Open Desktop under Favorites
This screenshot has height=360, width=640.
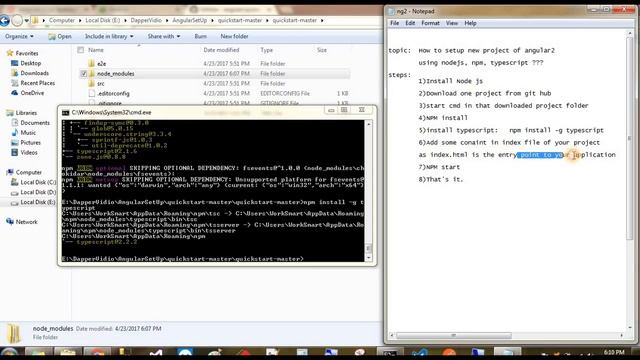pyautogui.click(x=31, y=63)
